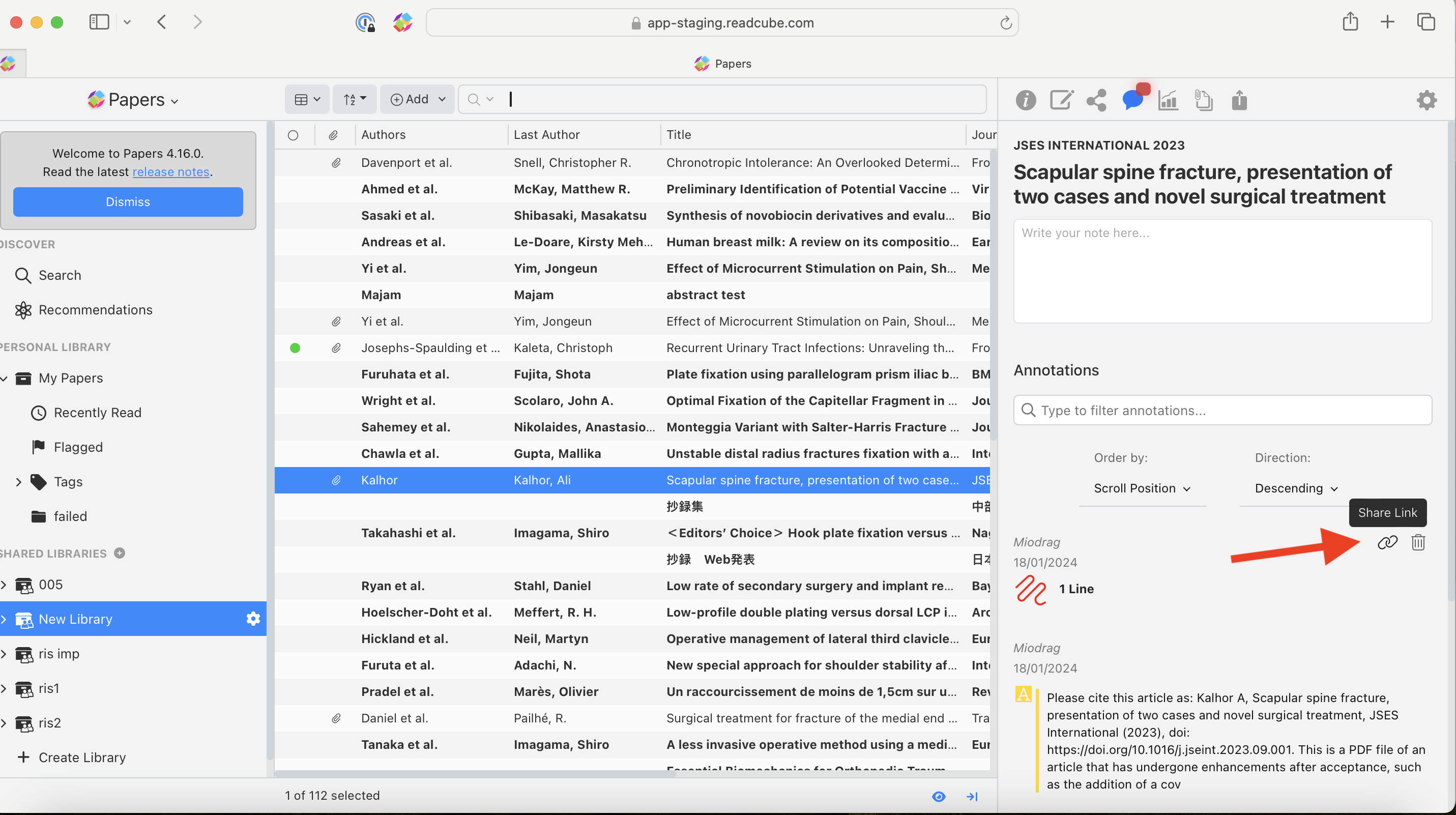
Task: Export the selected article
Action: tap(1239, 100)
